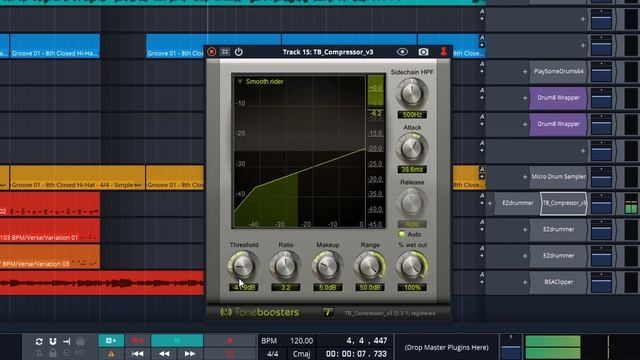The image size is (640, 360).
Task: Click the volume/pan fader right of PlaySomeDrums64
Action: point(602,71)
